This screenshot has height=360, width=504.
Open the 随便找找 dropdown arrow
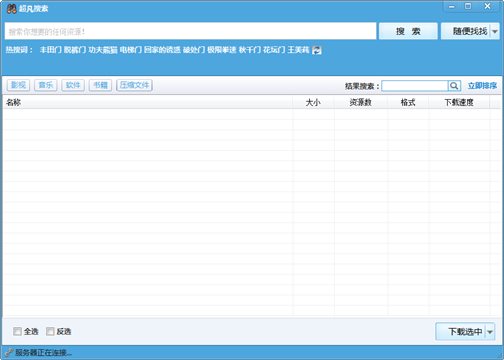pos(495,31)
